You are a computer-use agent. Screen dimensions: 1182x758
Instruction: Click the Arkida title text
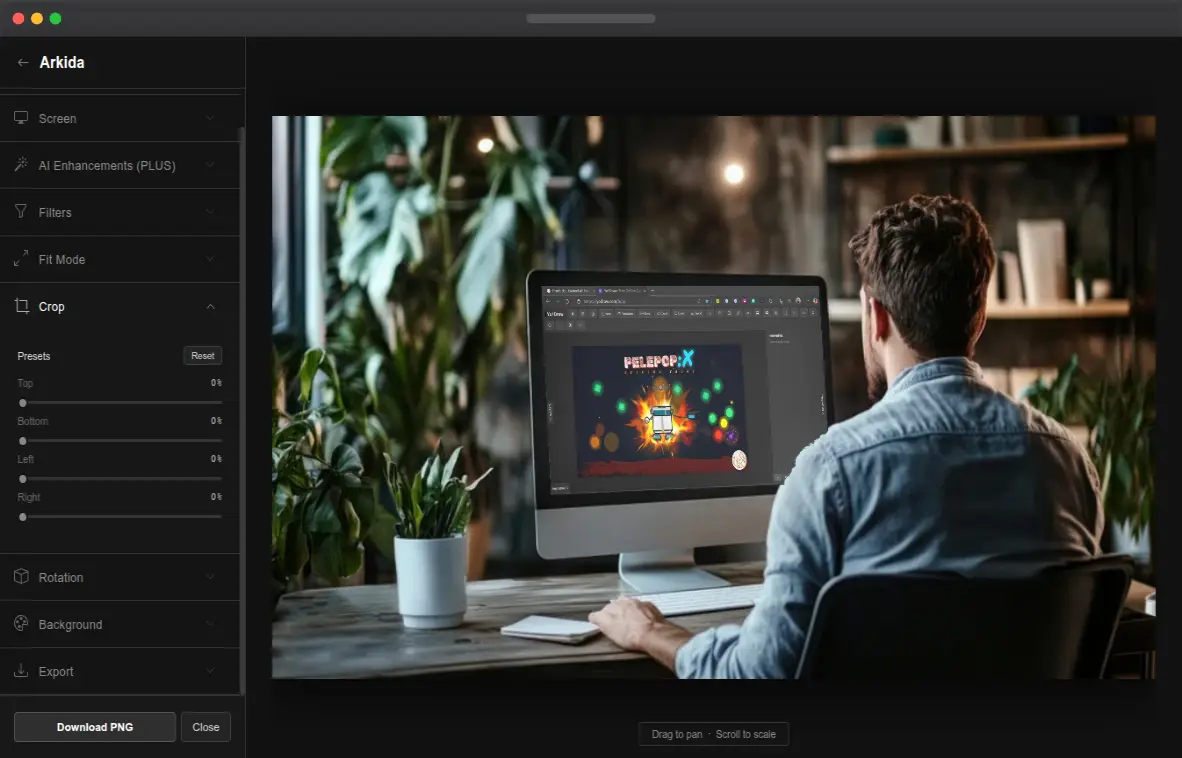[x=62, y=63]
